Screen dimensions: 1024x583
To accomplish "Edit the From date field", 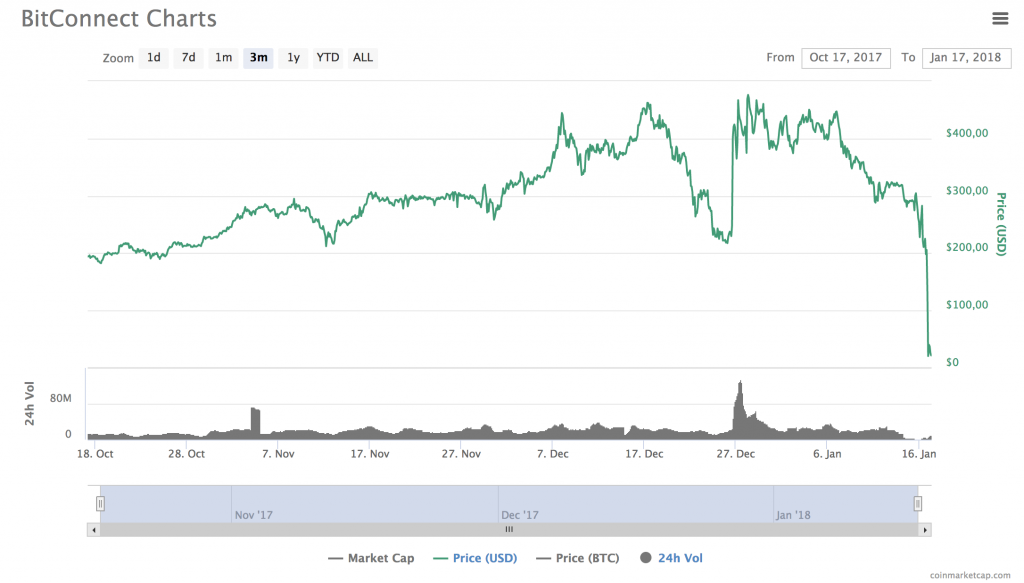I will tap(846, 57).
